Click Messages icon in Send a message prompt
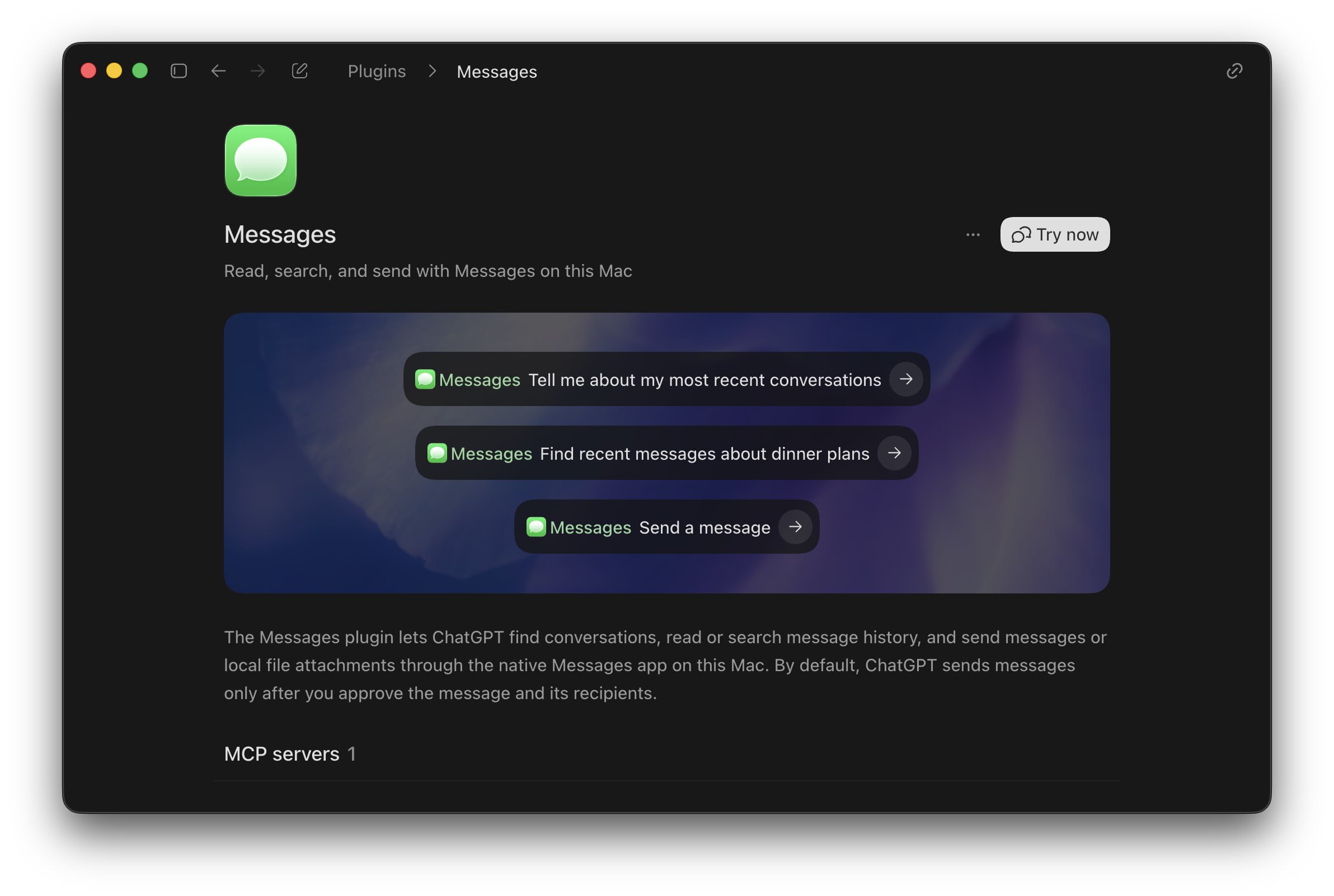Image resolution: width=1334 pixels, height=896 pixels. 536,527
